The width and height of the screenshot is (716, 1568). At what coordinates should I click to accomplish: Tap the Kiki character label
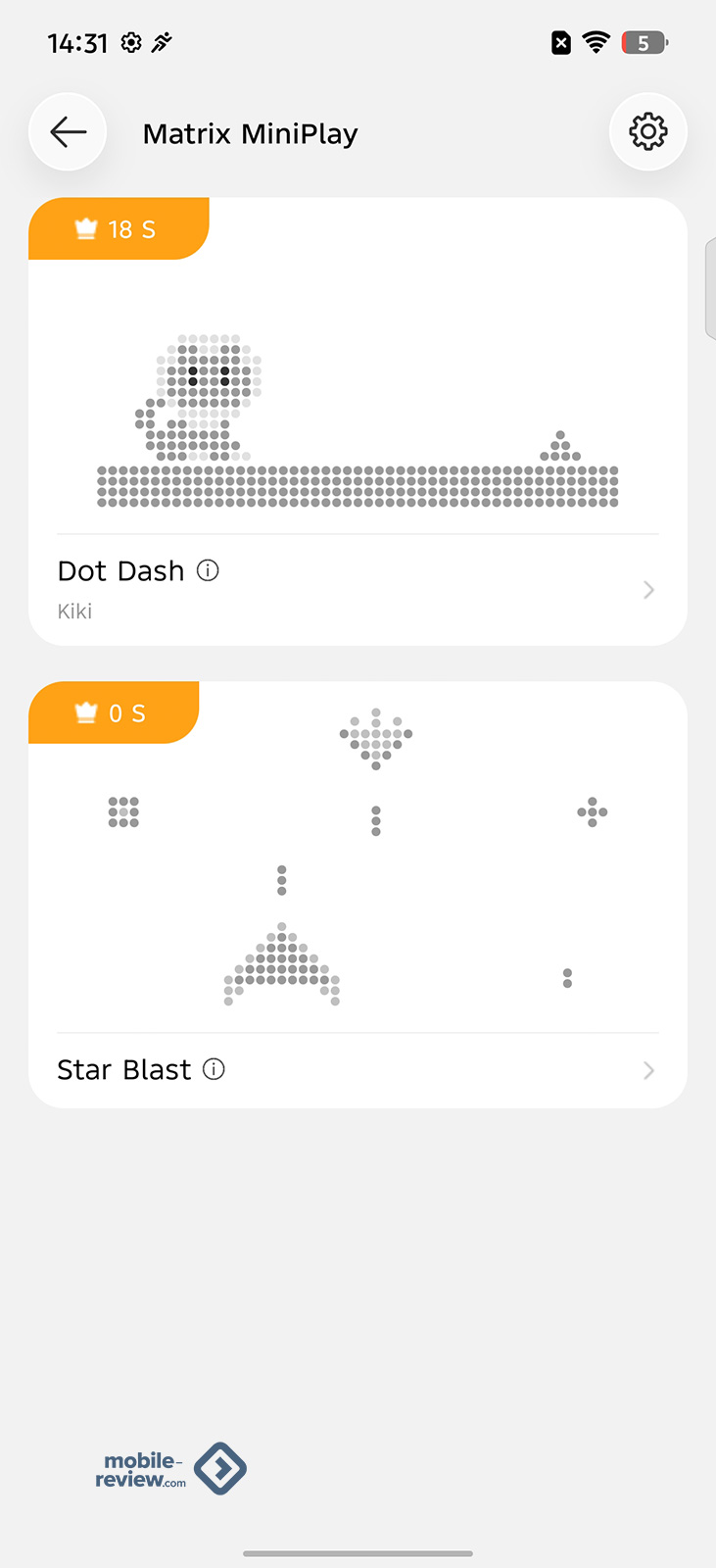click(x=74, y=612)
